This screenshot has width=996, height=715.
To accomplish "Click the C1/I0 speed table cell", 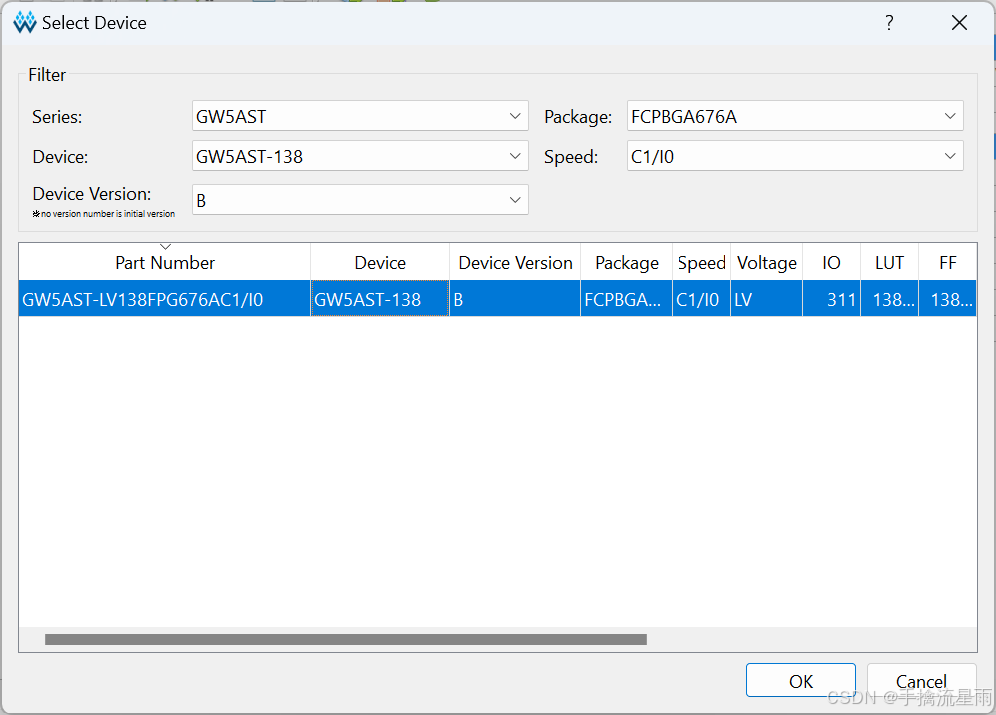I will coord(701,299).
